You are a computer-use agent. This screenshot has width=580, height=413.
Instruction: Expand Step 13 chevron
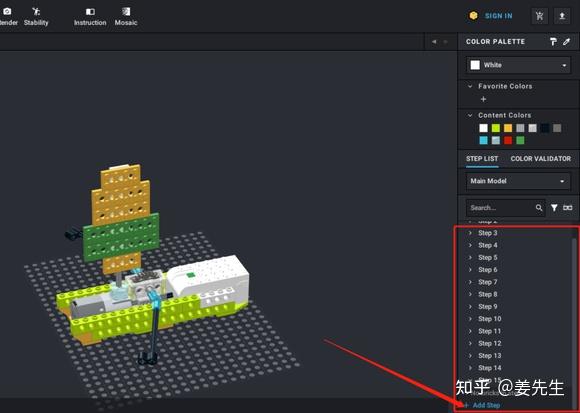470,356
